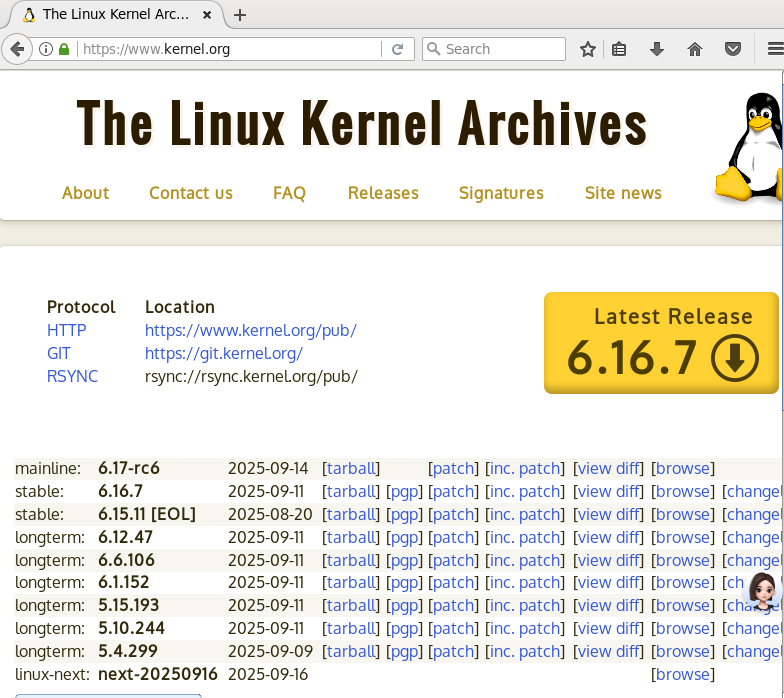Image resolution: width=784 pixels, height=698 pixels.
Task: Open pgp signature for stable 6.16.7
Action: point(404,492)
